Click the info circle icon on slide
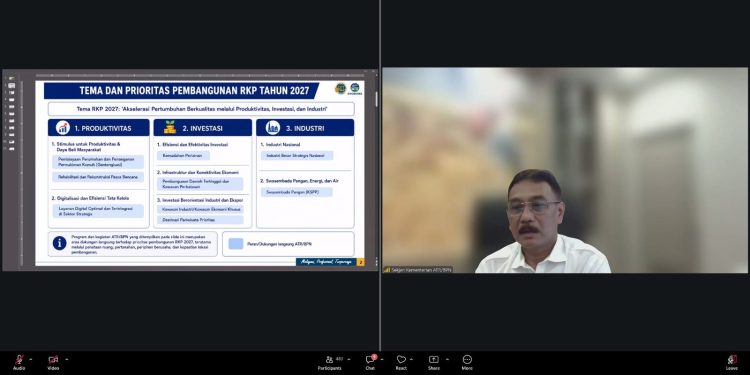This screenshot has width=750, height=375. point(60,243)
